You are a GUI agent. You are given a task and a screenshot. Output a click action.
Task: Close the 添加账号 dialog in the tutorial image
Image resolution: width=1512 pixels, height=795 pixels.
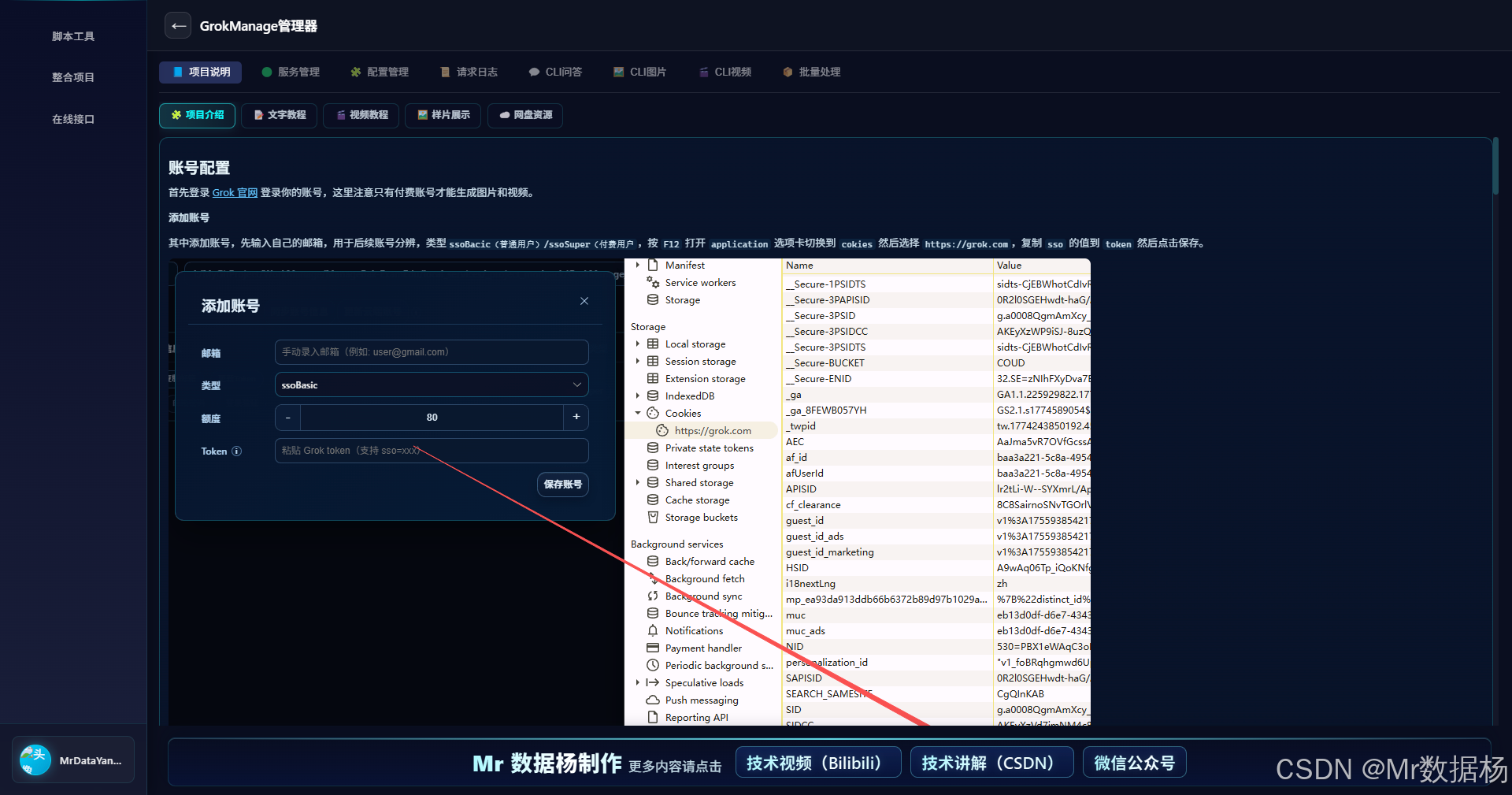pos(584,301)
